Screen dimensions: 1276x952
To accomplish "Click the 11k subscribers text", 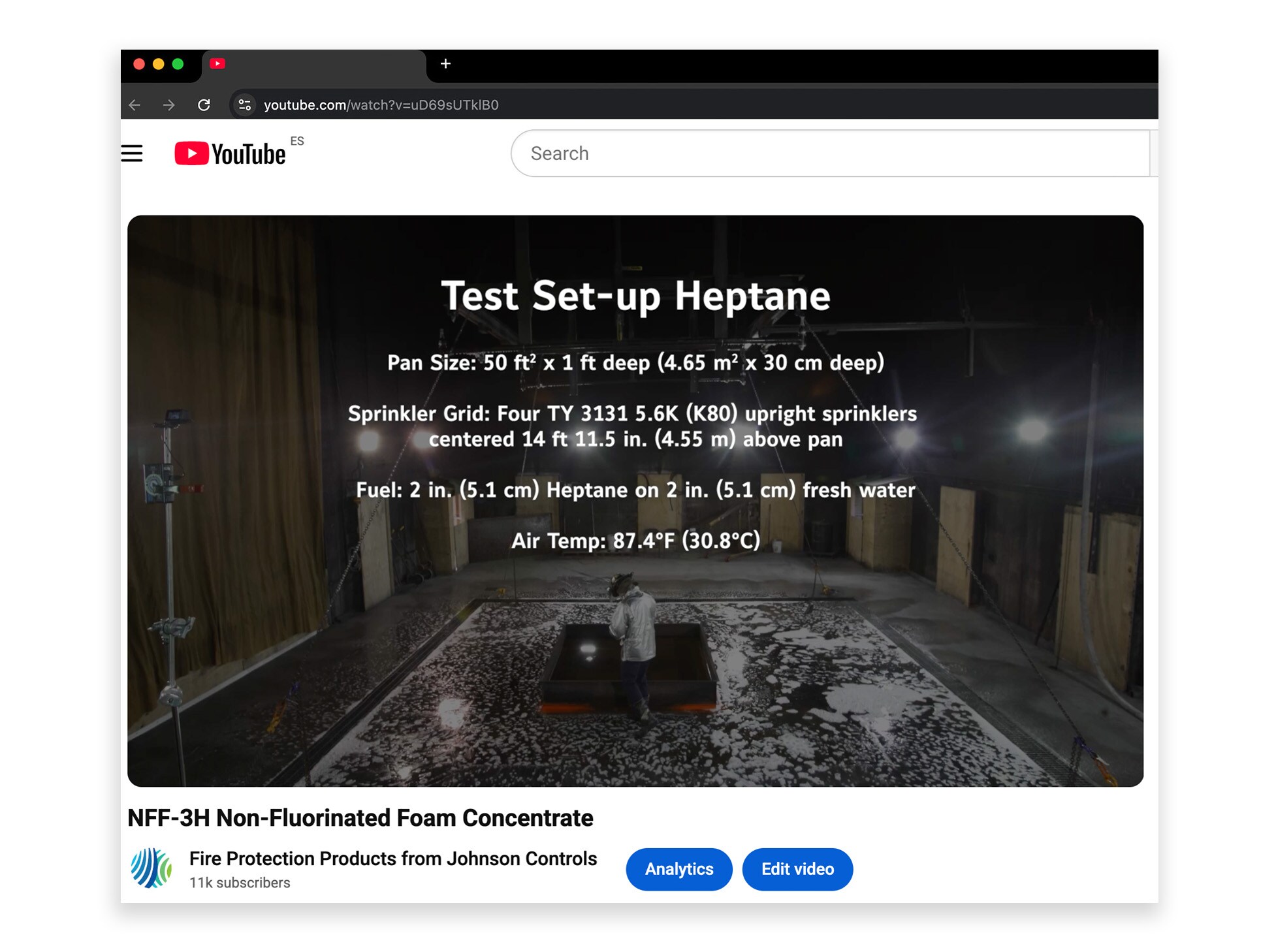I will tap(240, 883).
